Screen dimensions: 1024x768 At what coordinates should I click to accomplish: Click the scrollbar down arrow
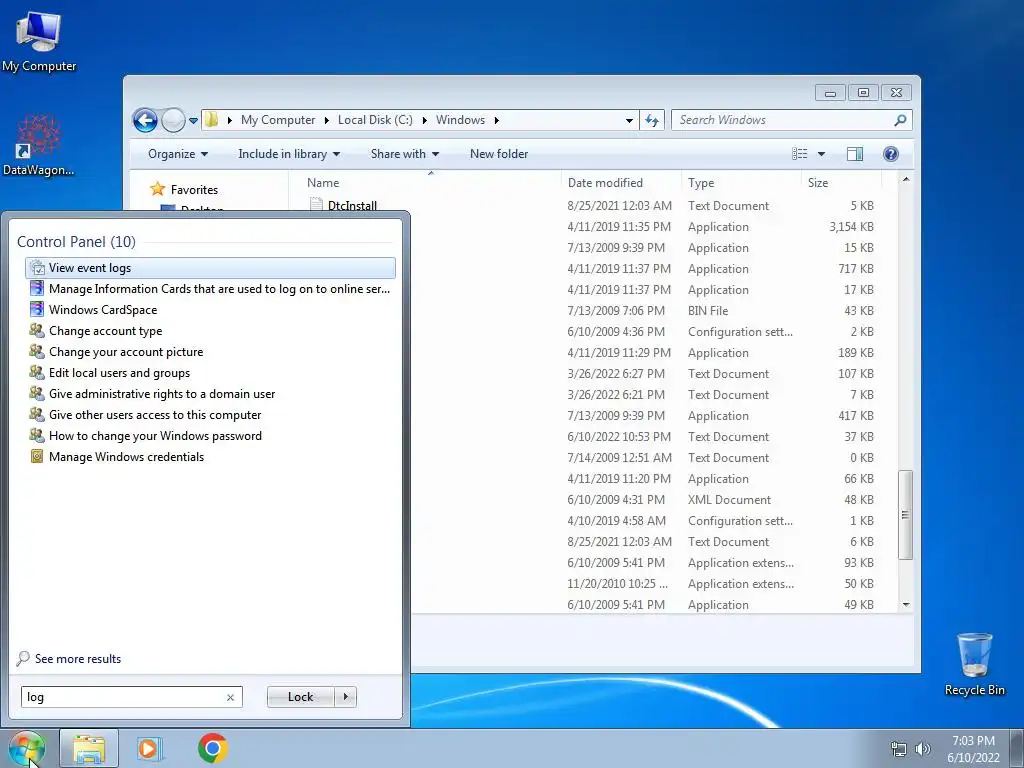pos(906,605)
